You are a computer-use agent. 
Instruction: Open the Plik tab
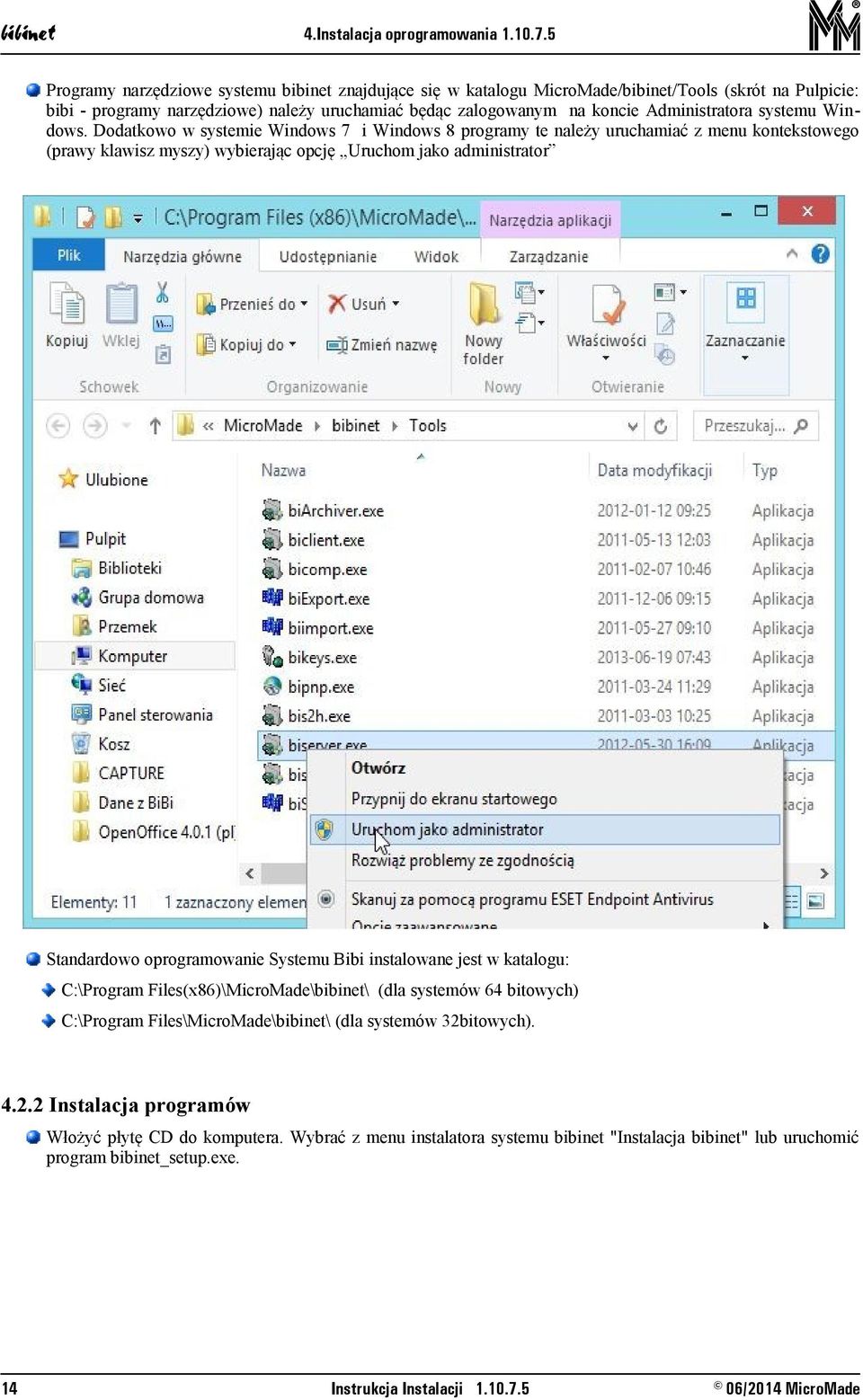[x=69, y=255]
